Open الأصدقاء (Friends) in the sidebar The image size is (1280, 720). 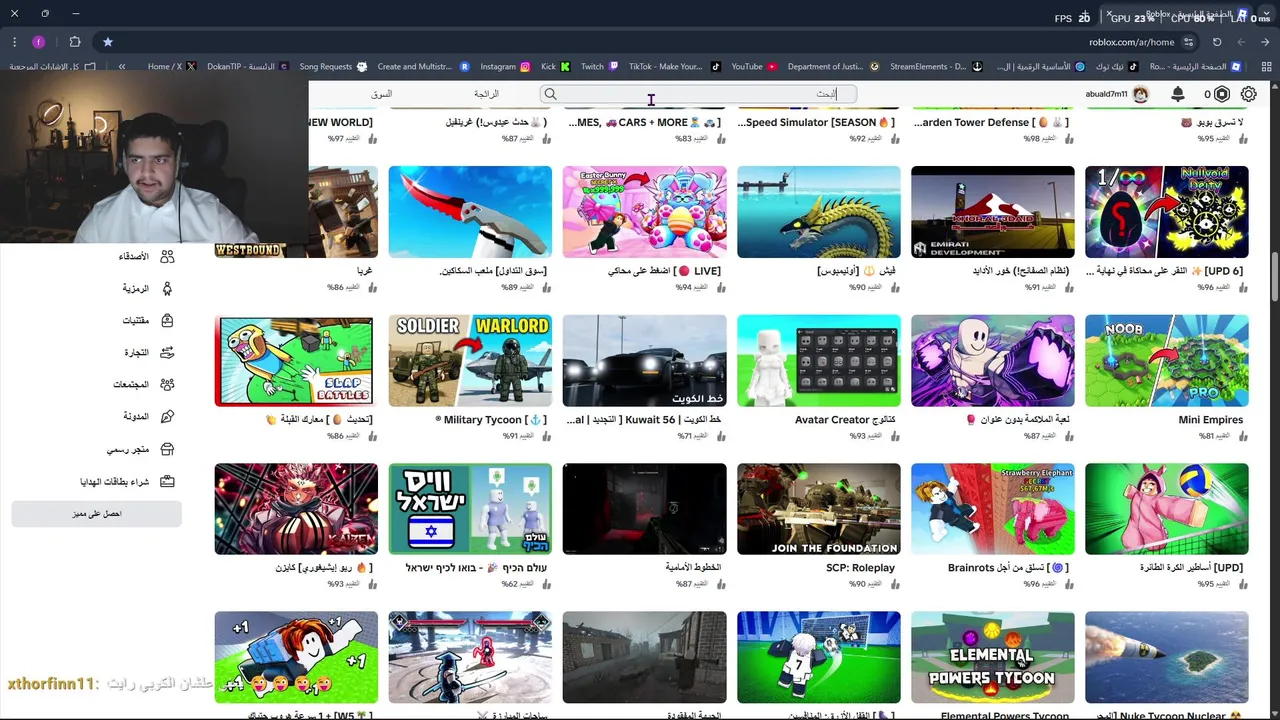tap(146, 257)
